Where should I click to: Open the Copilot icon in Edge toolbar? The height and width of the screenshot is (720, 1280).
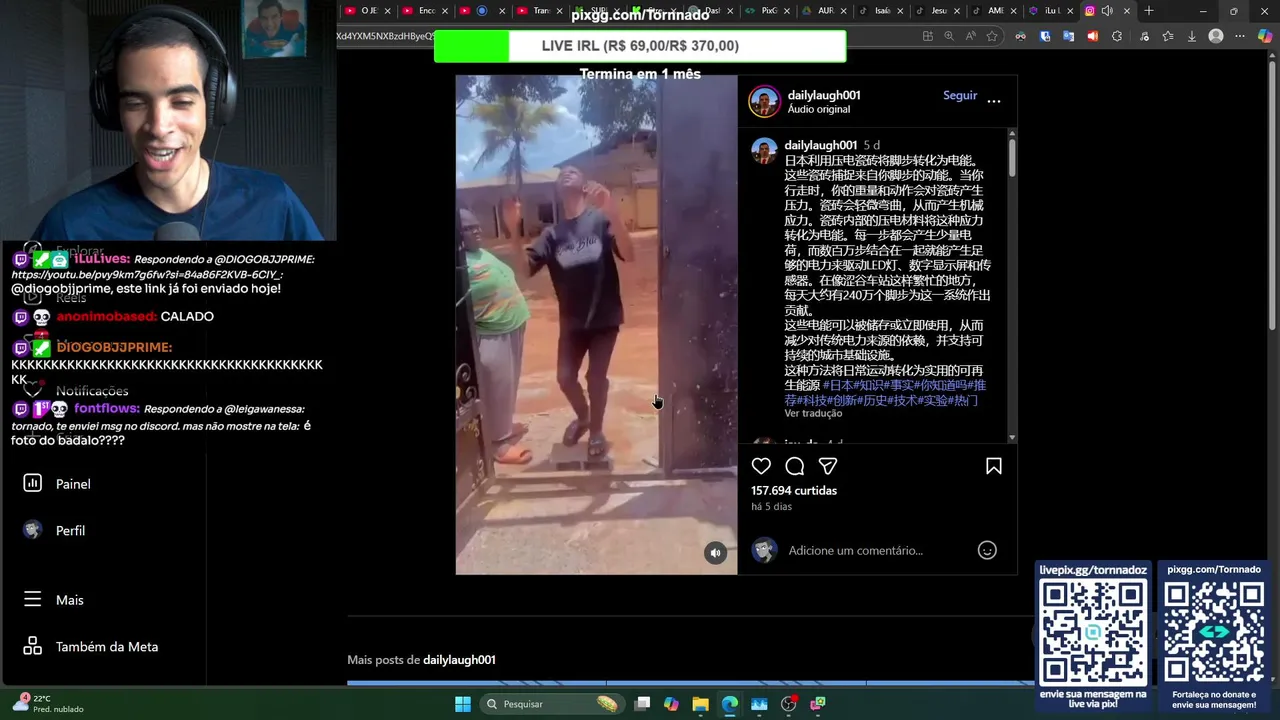click(1265, 36)
